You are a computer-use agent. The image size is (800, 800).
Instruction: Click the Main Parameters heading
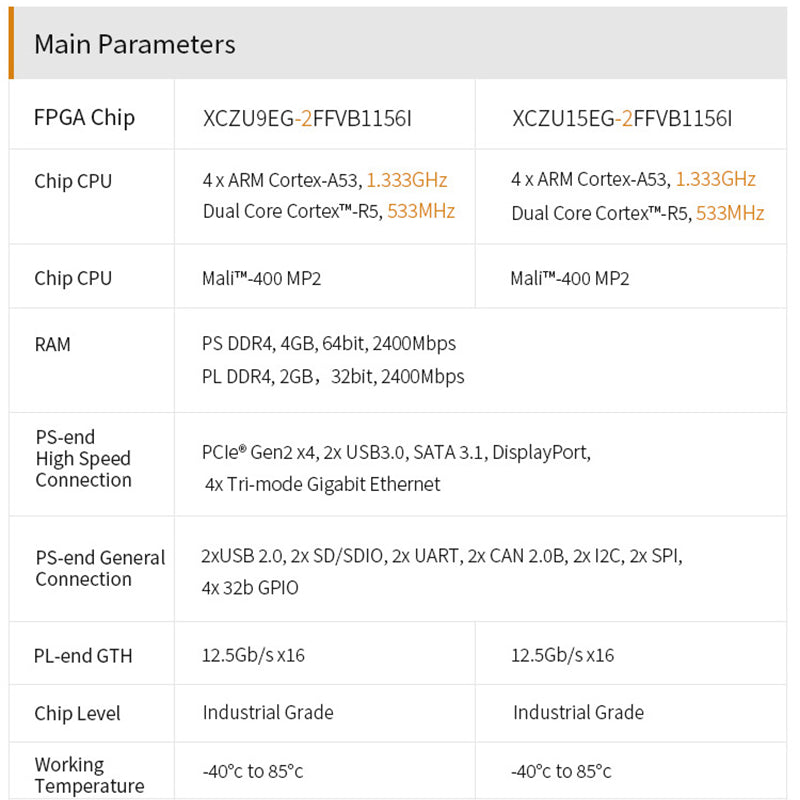[135, 44]
